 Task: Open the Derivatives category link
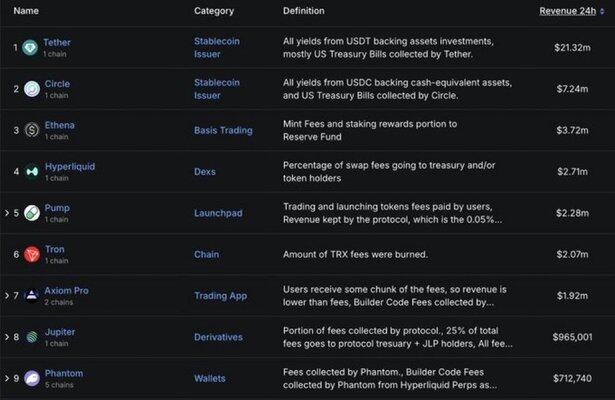tap(218, 337)
